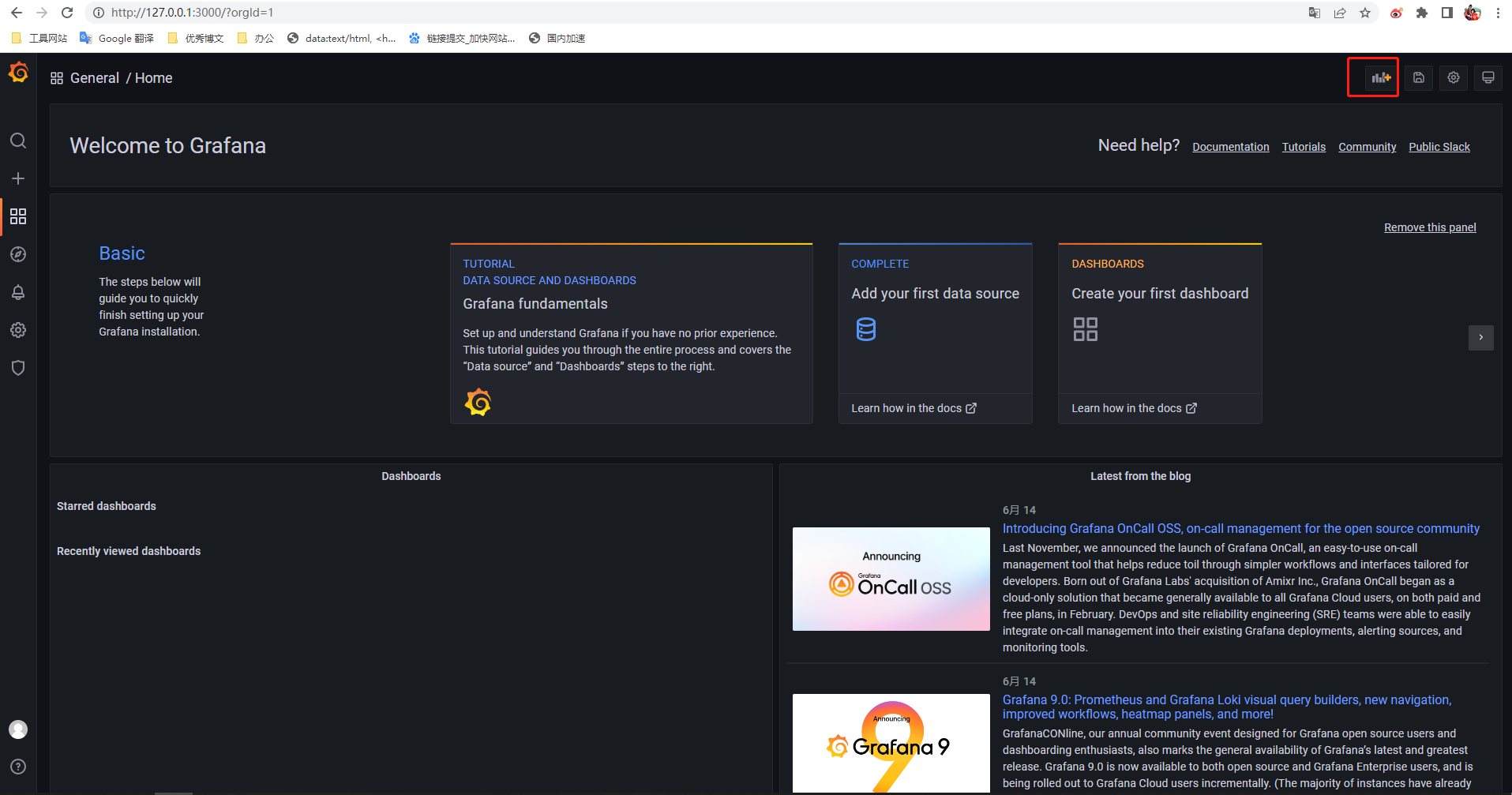Open Add your first data source card
1512x795 pixels.
(x=936, y=318)
